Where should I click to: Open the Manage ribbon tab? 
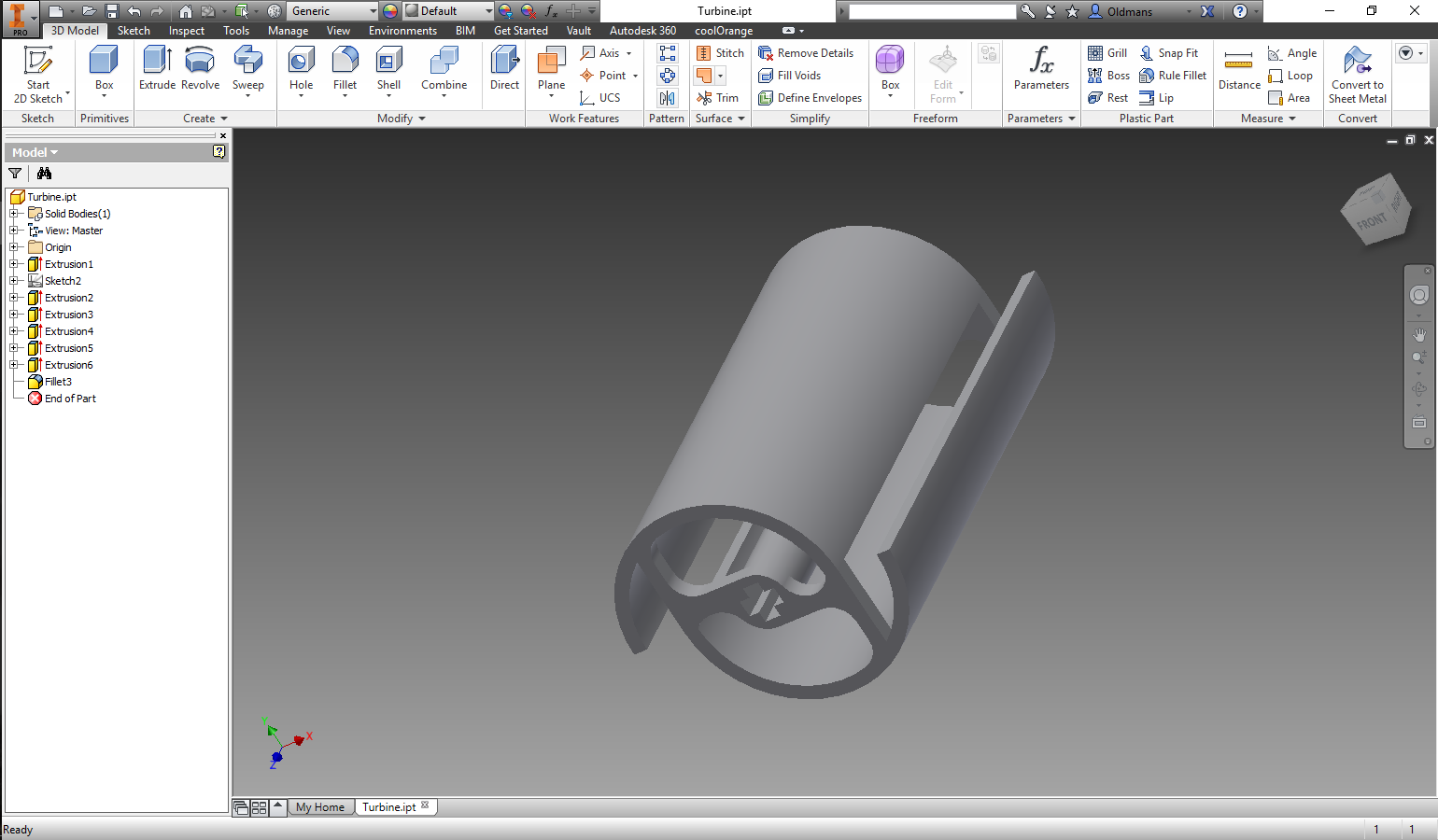click(x=288, y=31)
